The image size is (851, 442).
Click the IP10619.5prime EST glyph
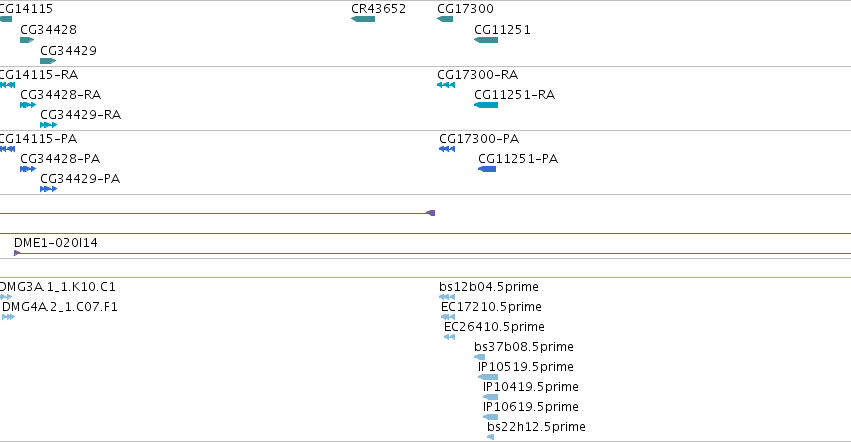(x=491, y=417)
